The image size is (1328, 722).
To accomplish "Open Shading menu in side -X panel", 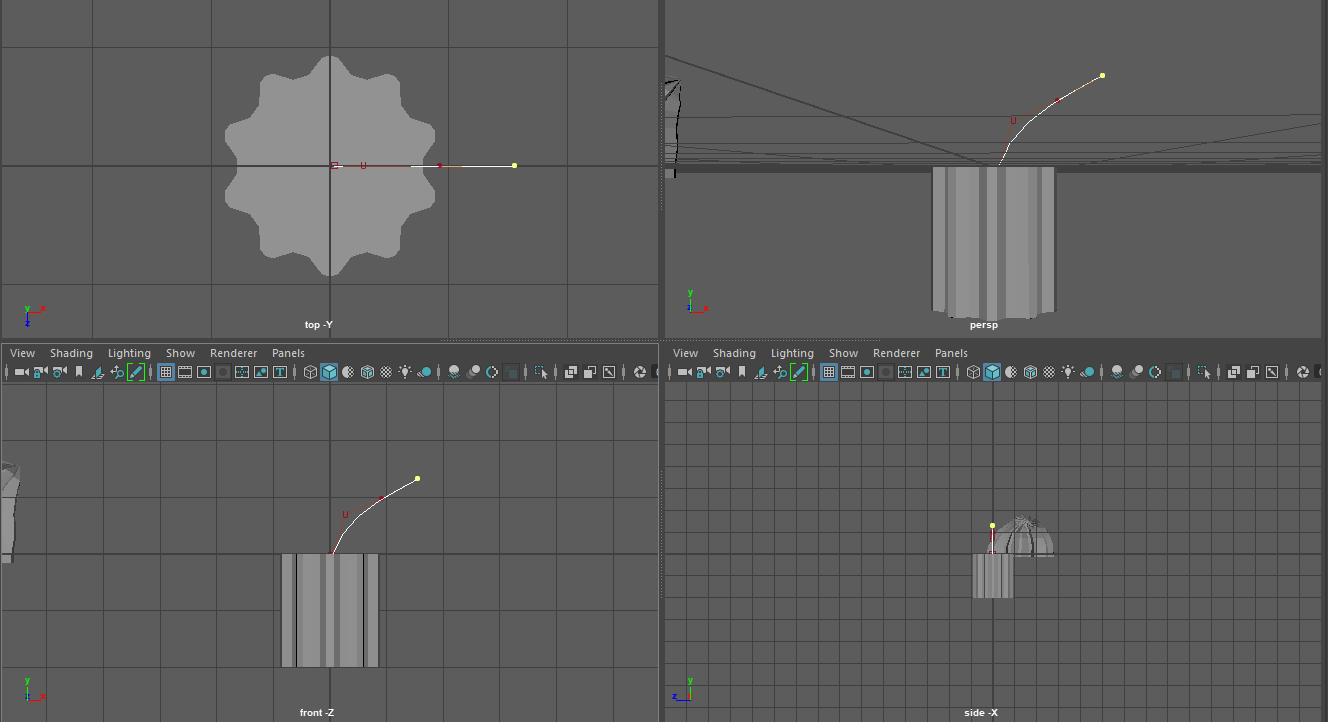I will pos(735,353).
